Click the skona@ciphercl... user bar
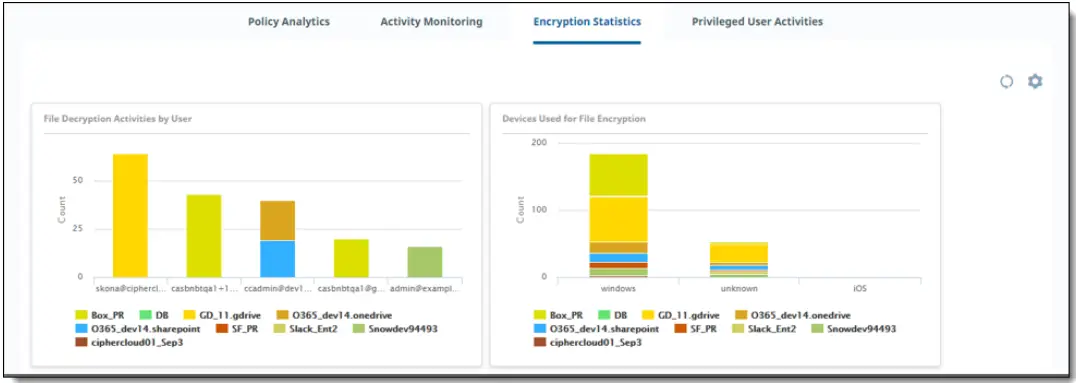The height and width of the screenshot is (383, 1076). [x=130, y=216]
